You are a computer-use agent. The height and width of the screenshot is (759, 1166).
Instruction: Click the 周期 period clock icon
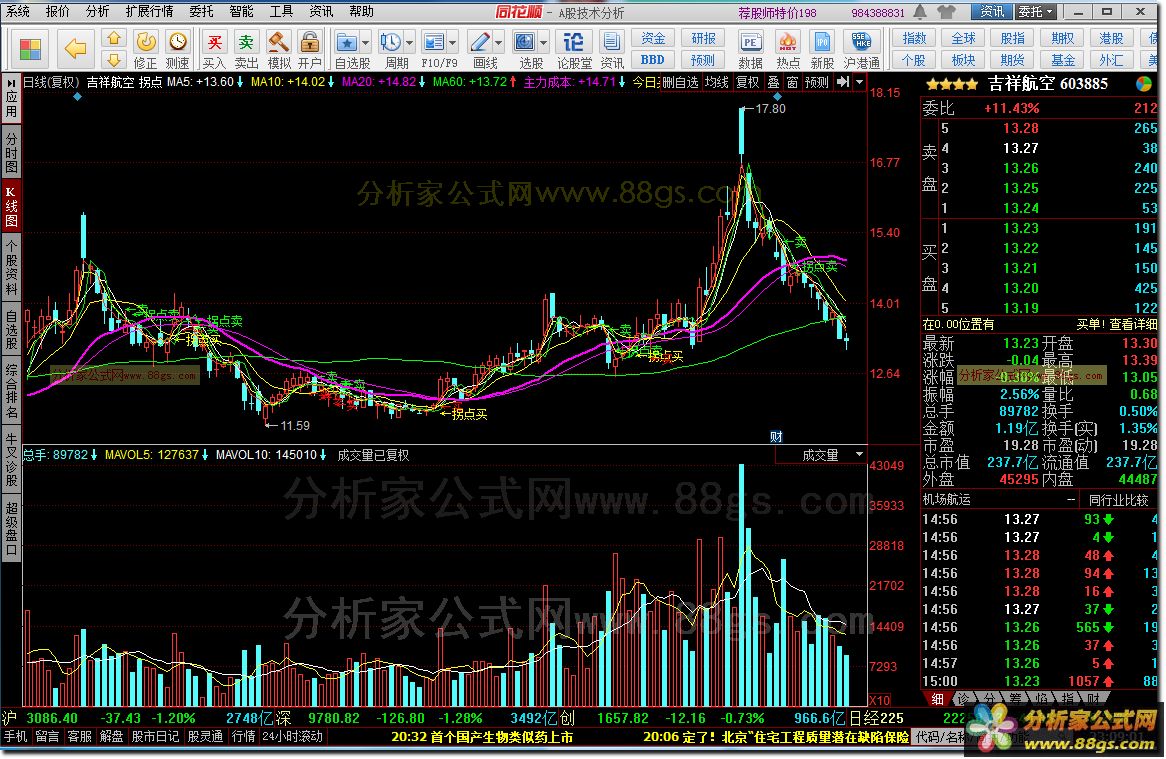point(390,42)
